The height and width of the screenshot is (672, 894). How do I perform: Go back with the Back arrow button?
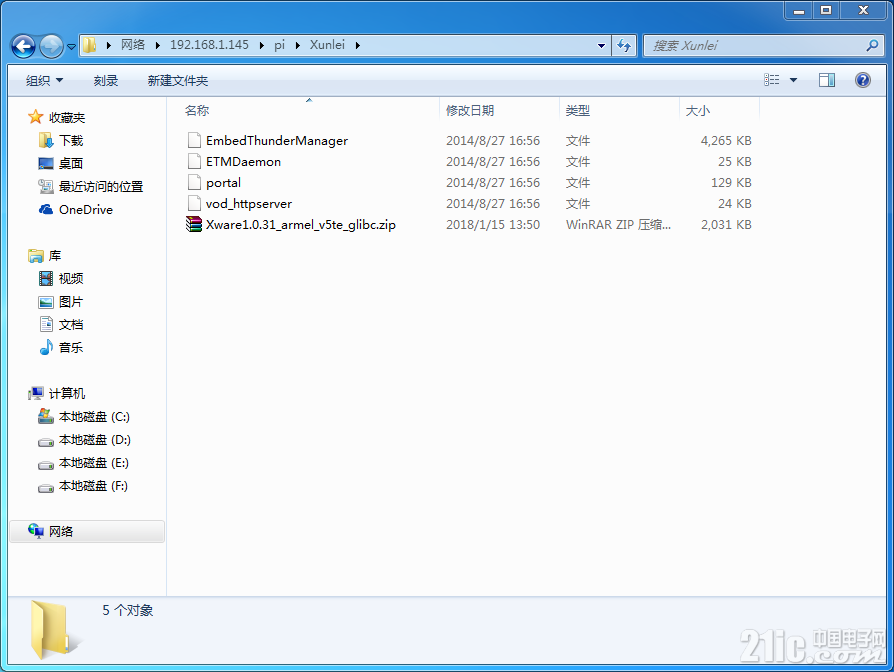23,46
